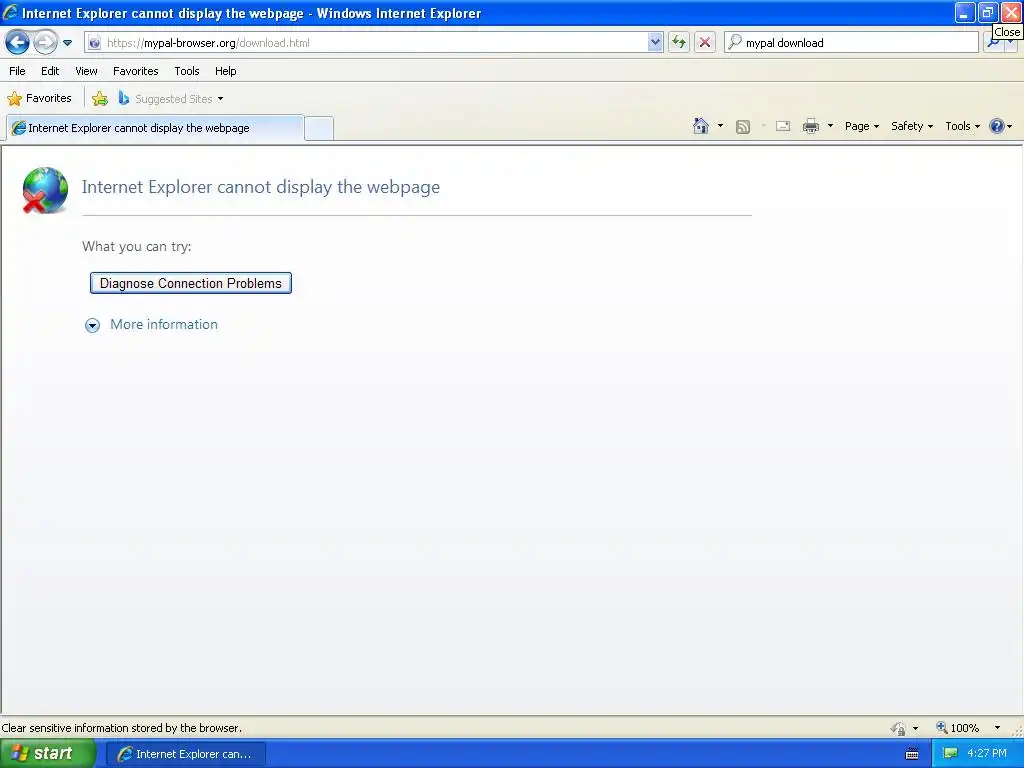Click the globe error icon on the page
This screenshot has height=768, width=1024.
pos(44,190)
